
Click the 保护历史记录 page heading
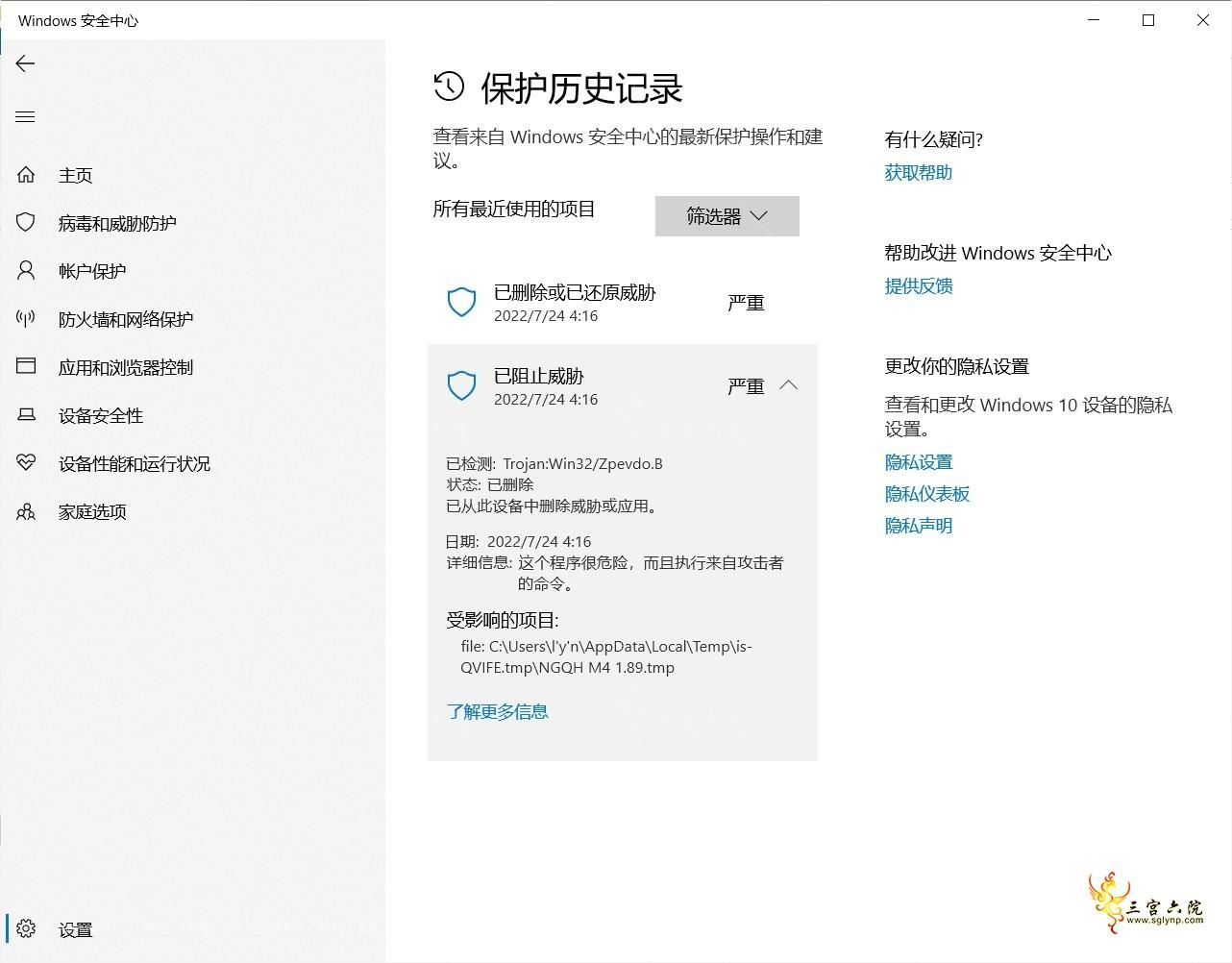(x=582, y=88)
